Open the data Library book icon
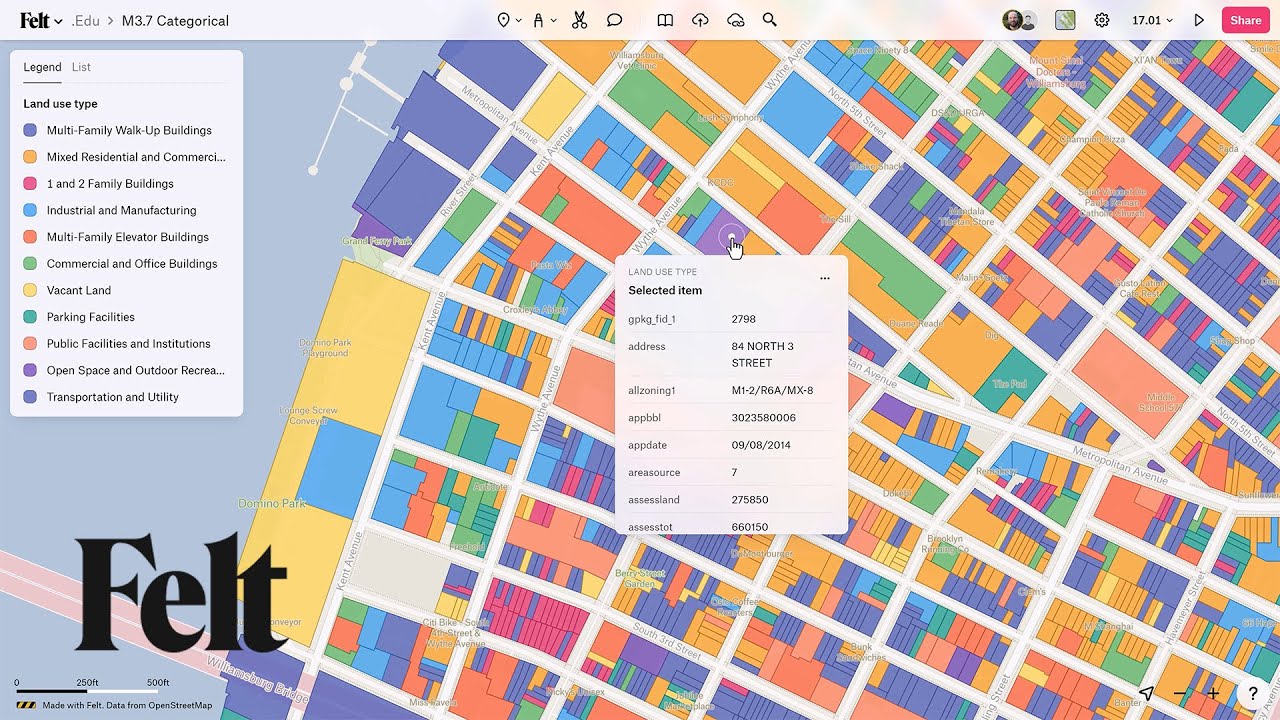Image resolution: width=1280 pixels, height=720 pixels. point(665,20)
